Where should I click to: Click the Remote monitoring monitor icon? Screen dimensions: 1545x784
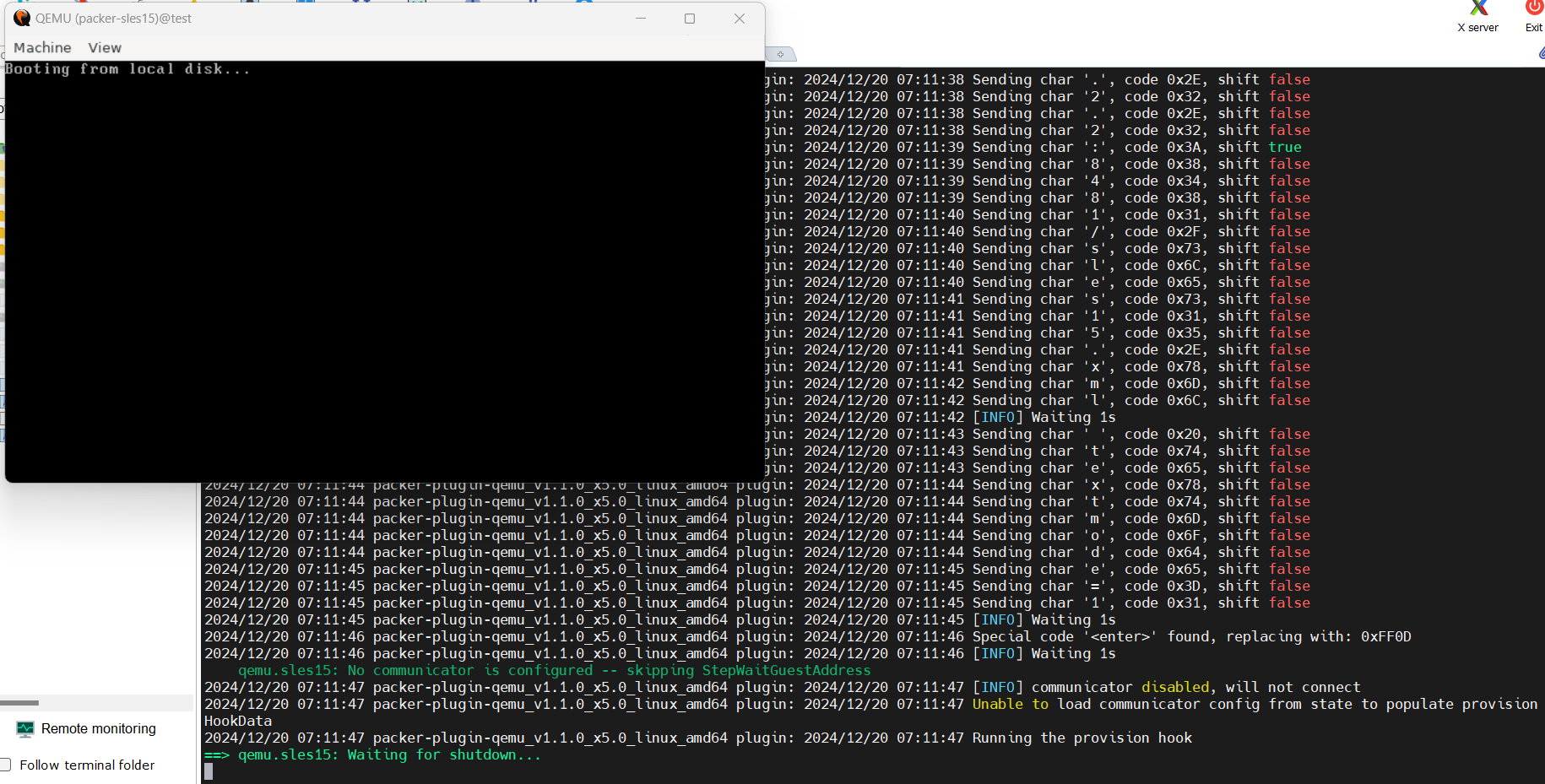(x=25, y=729)
